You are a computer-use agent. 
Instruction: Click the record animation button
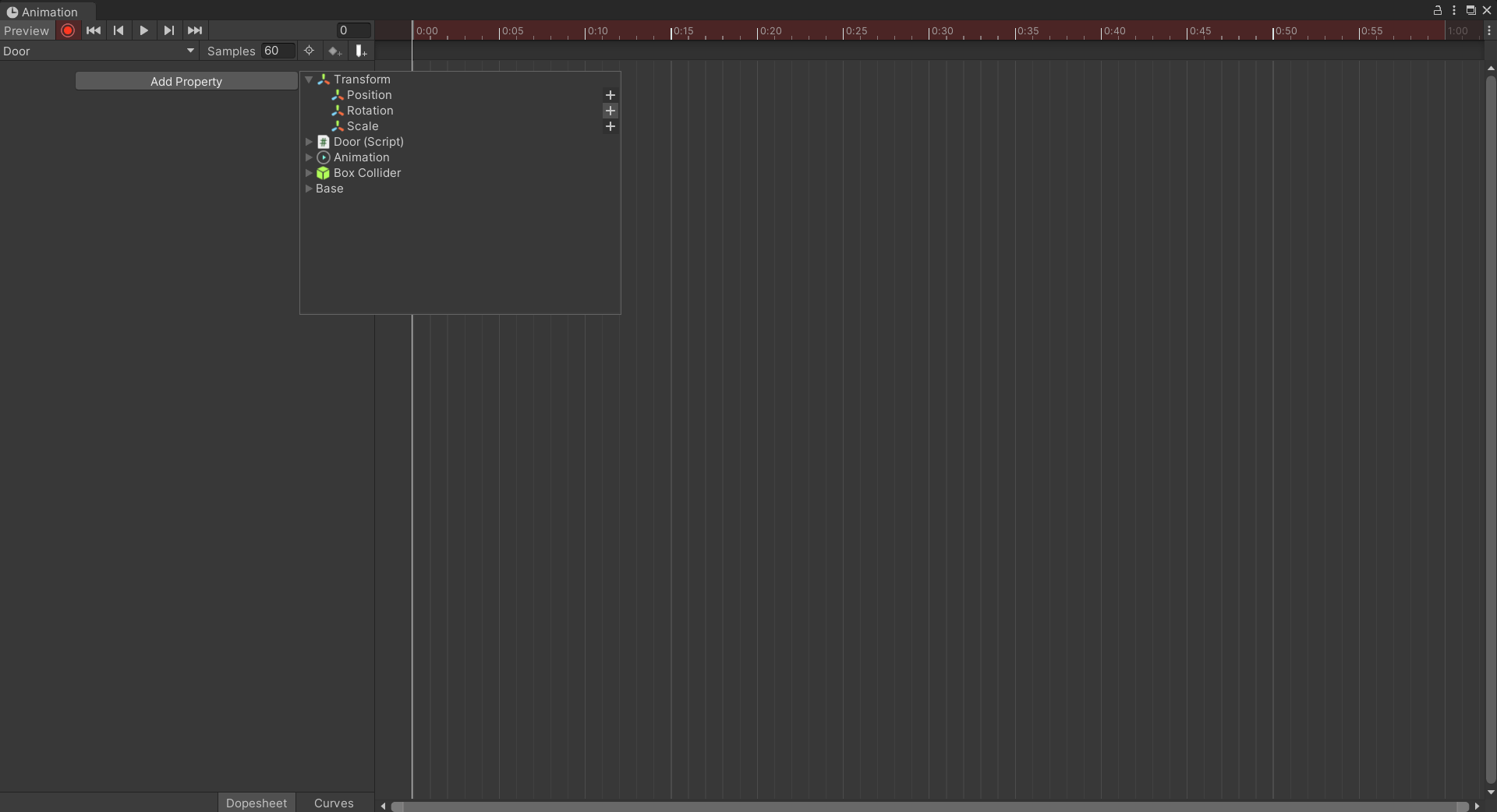[67, 30]
